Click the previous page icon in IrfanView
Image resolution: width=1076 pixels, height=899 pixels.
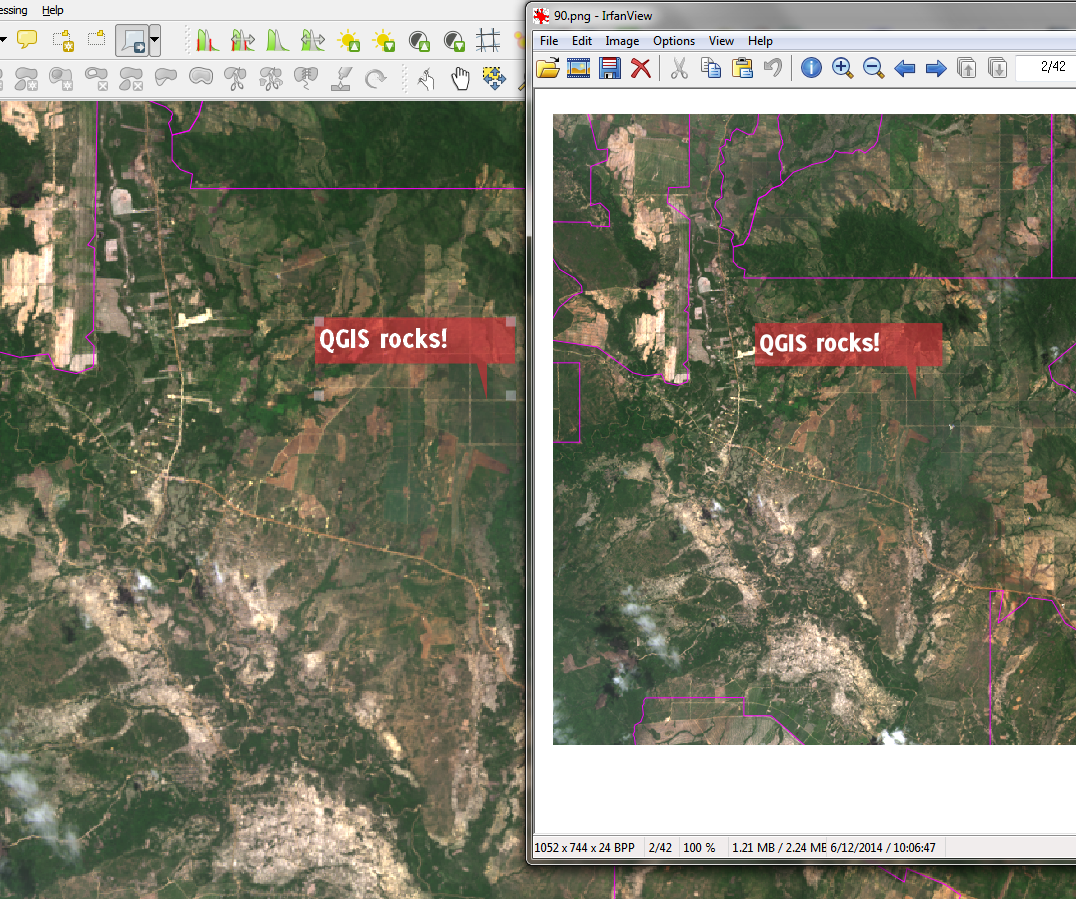tap(967, 68)
